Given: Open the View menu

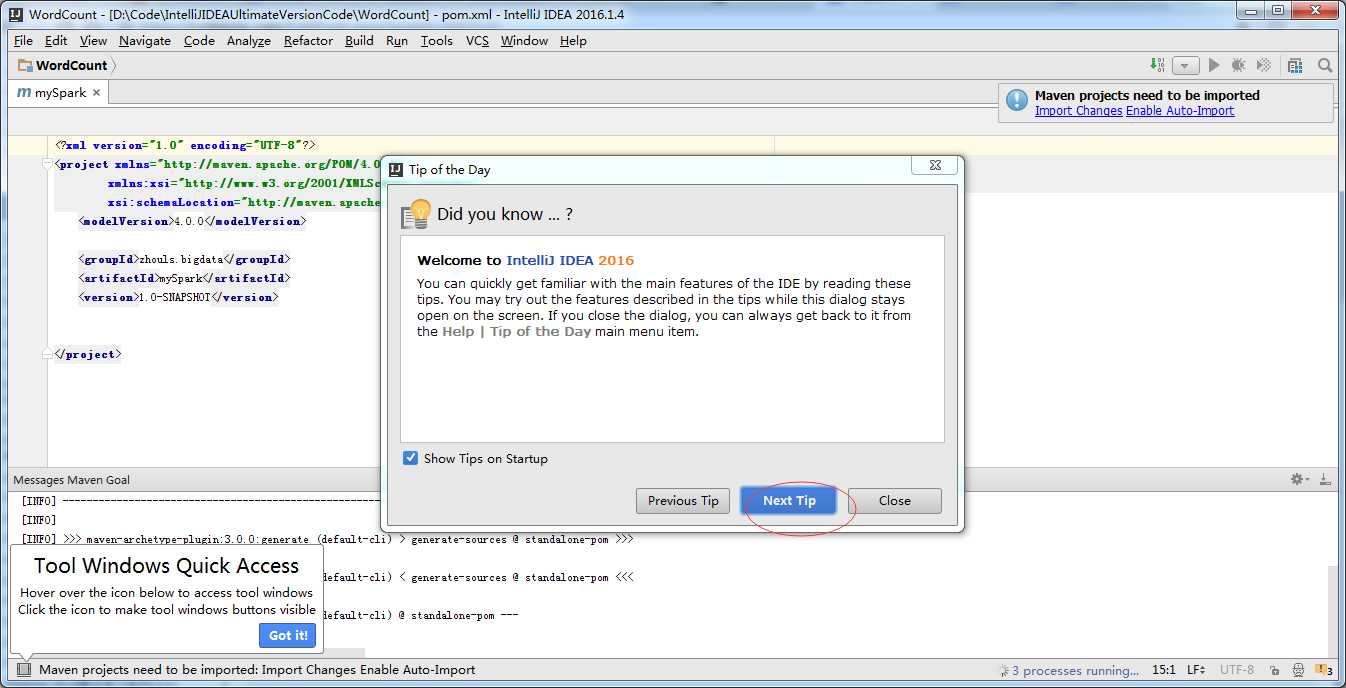Looking at the screenshot, I should [93, 41].
